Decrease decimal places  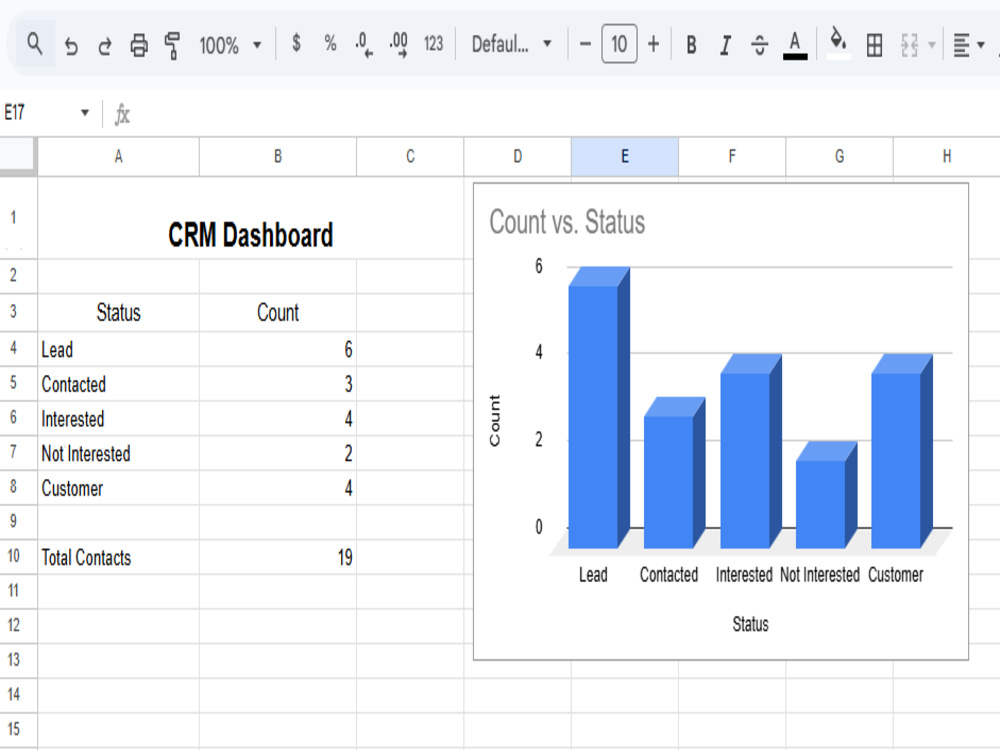tap(364, 45)
